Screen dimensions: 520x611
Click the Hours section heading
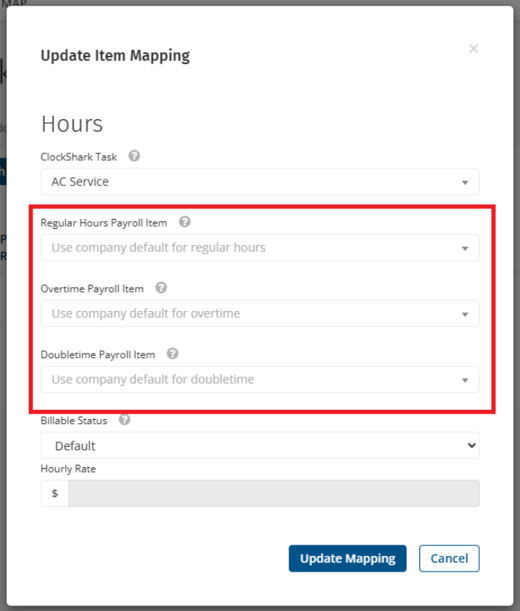[72, 124]
